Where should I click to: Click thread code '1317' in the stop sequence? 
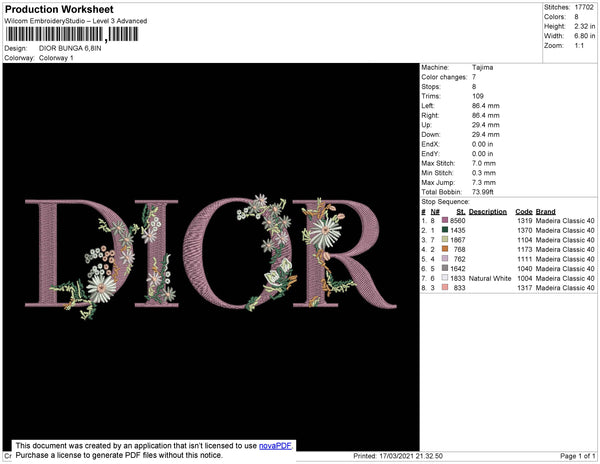point(525,288)
